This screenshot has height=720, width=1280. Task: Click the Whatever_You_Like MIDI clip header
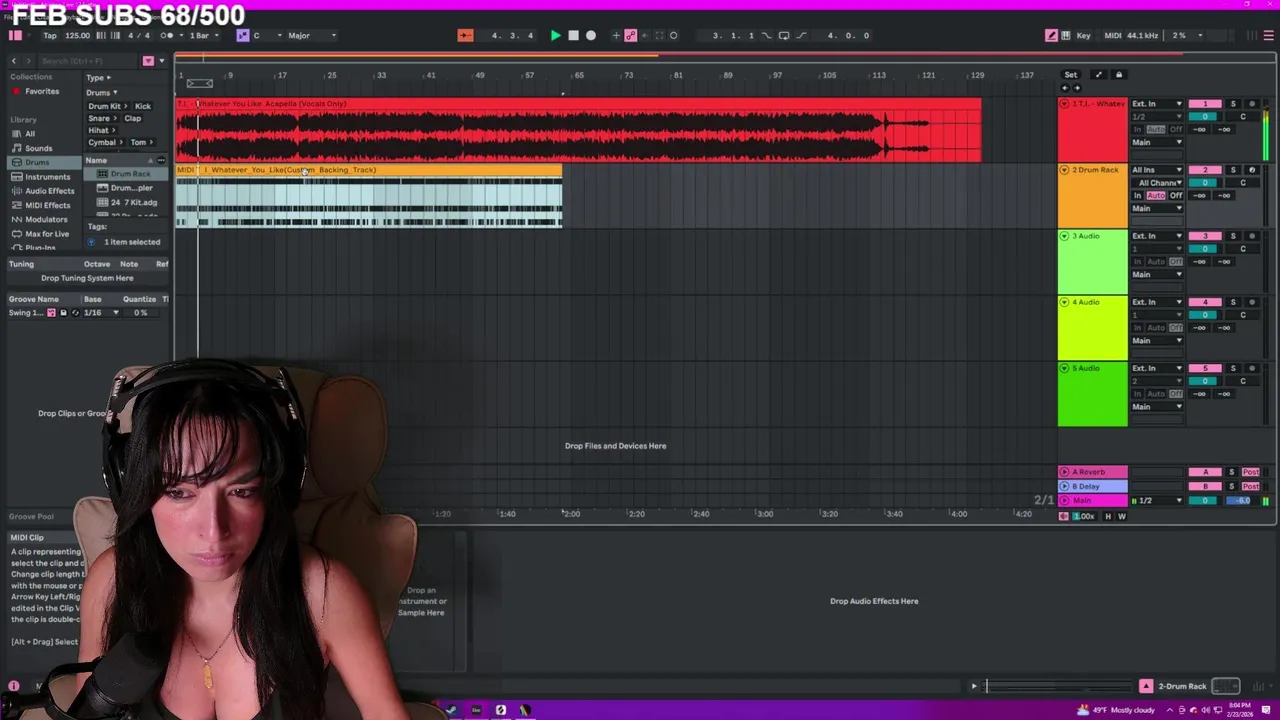click(x=369, y=170)
